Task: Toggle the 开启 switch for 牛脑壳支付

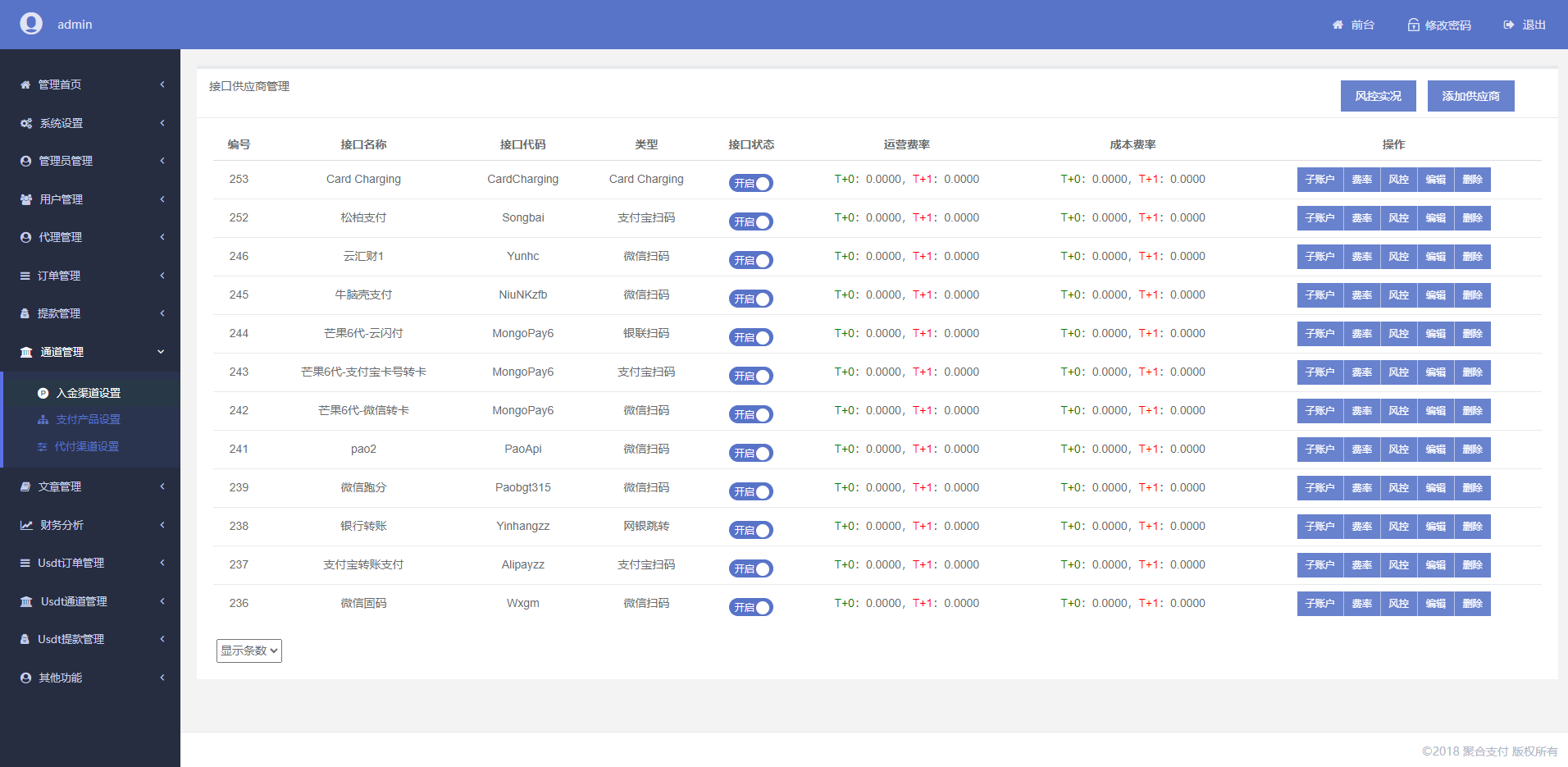Action: coord(751,299)
